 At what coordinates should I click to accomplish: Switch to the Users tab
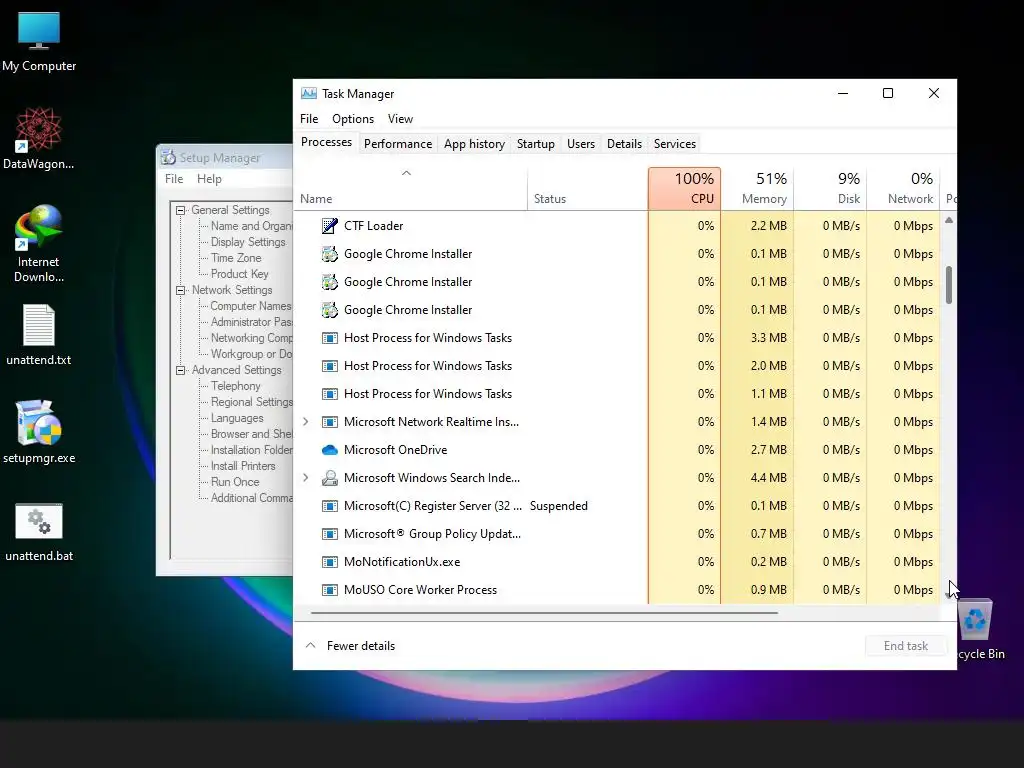click(x=581, y=144)
